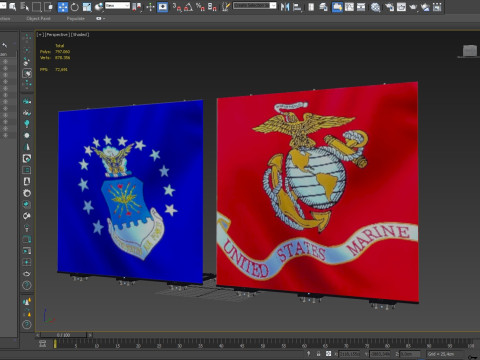Toggle Angle Snap in toolbar

[x=188, y=7]
